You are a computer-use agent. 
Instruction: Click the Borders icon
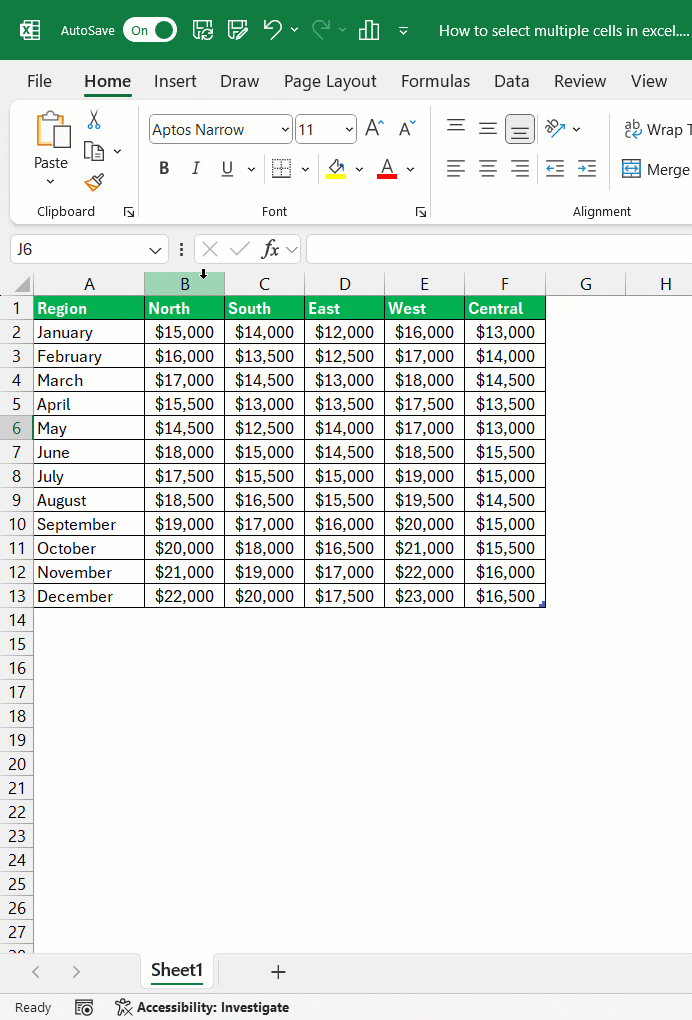[x=281, y=168]
